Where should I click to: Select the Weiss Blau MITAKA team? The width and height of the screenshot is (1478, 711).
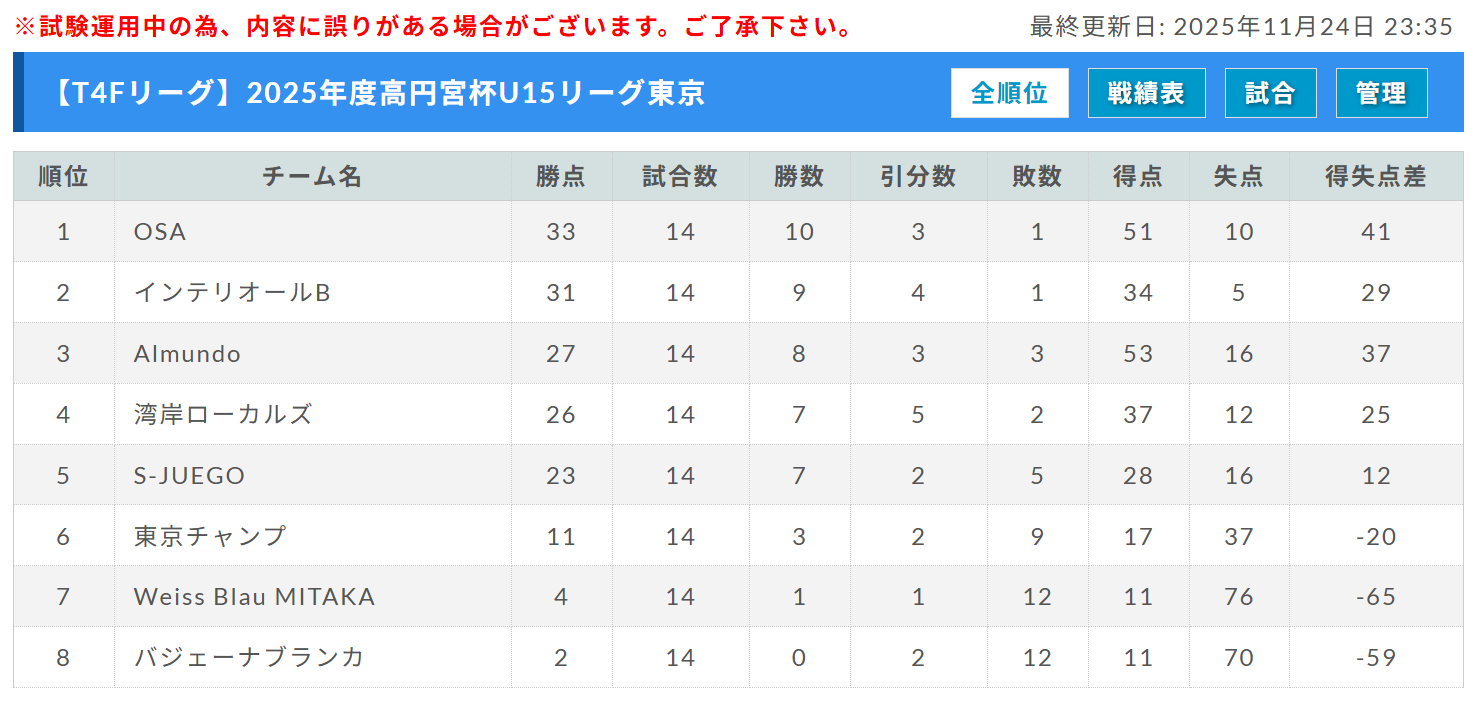coord(254,597)
